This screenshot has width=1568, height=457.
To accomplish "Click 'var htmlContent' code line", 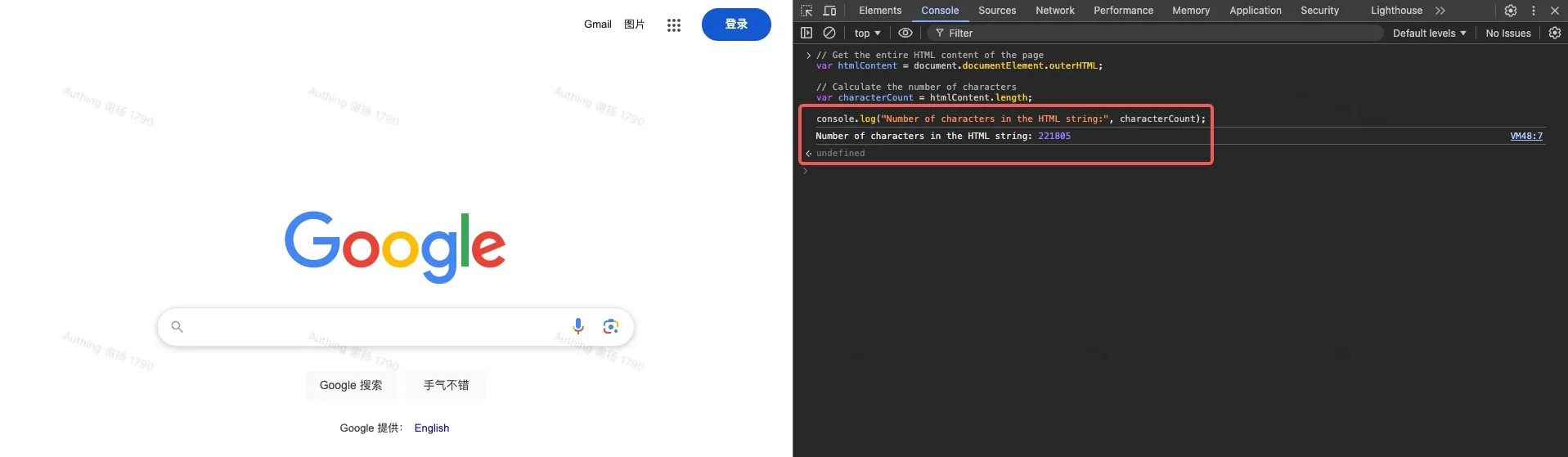I will 959,65.
